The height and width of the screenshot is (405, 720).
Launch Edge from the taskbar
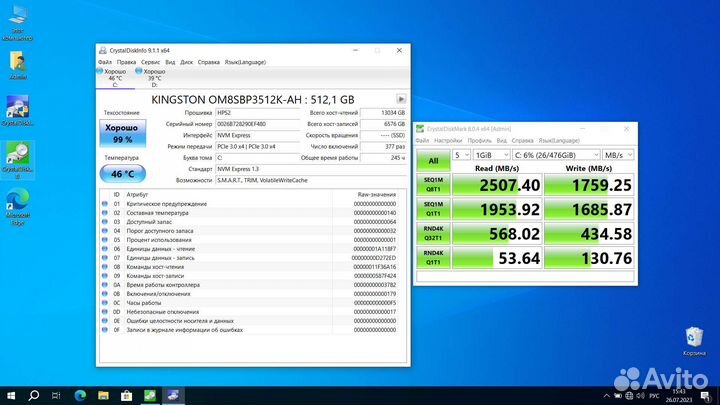[x=80, y=395]
